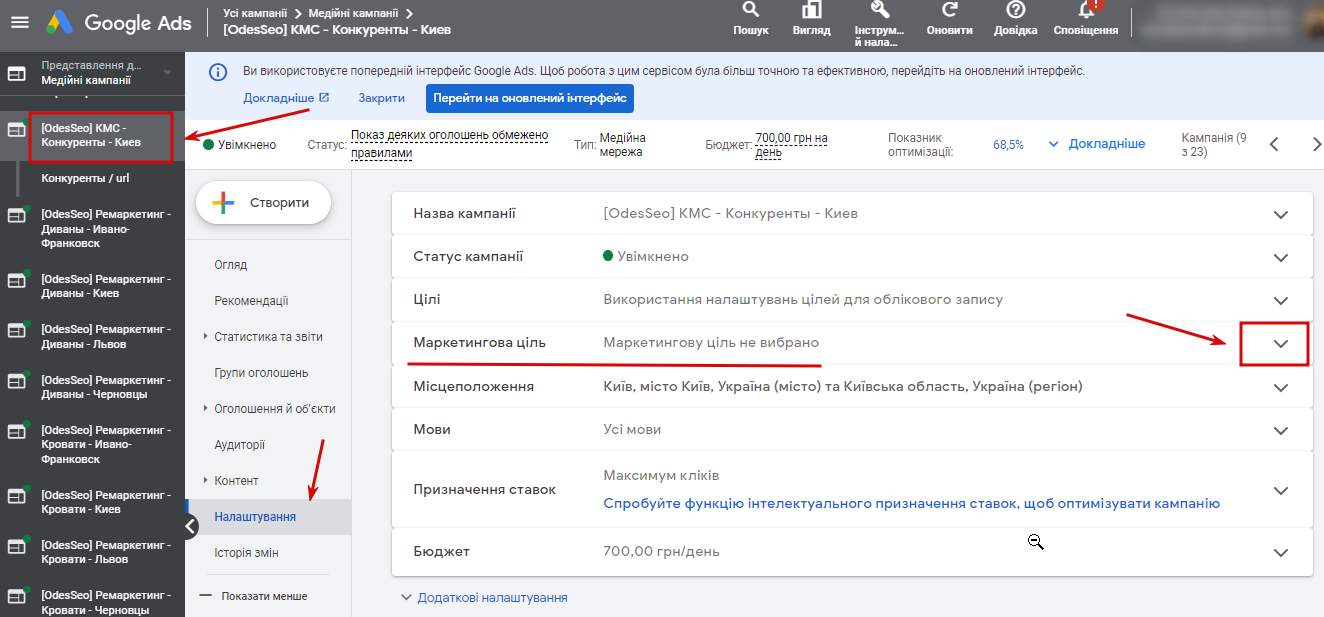Select ad group Конкуренты / url
This screenshot has height=617, width=1324.
[x=85, y=178]
